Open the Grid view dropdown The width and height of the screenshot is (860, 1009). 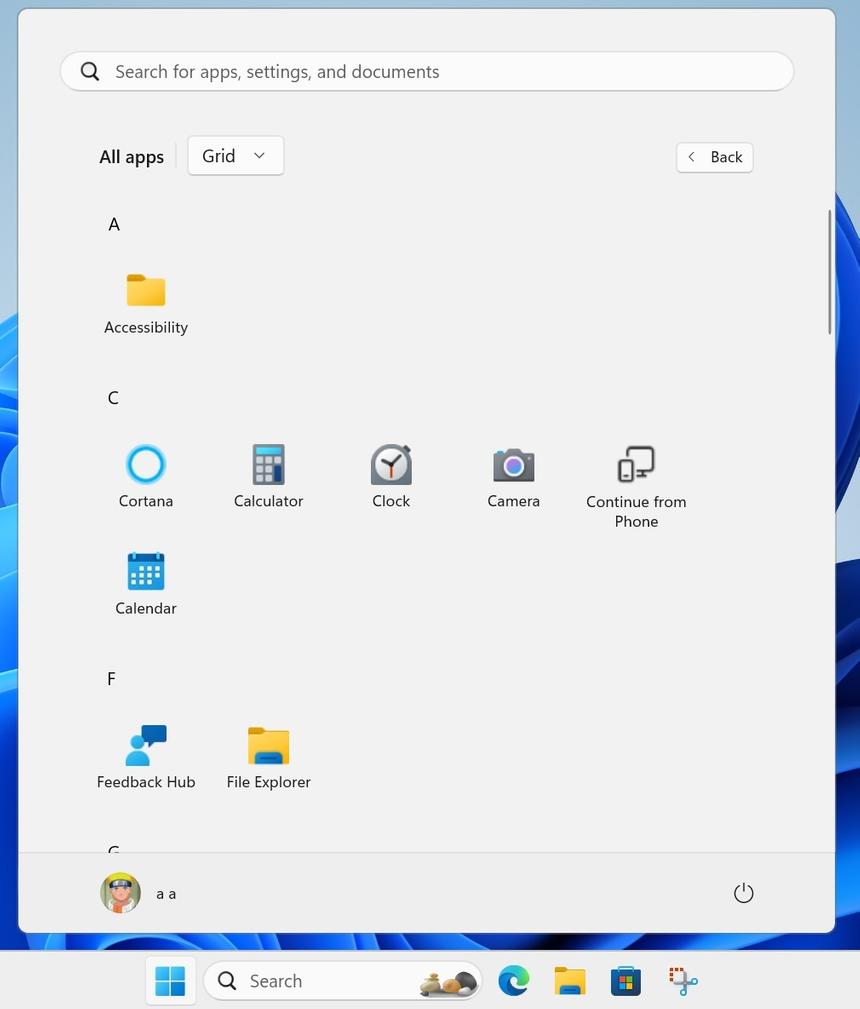click(235, 155)
